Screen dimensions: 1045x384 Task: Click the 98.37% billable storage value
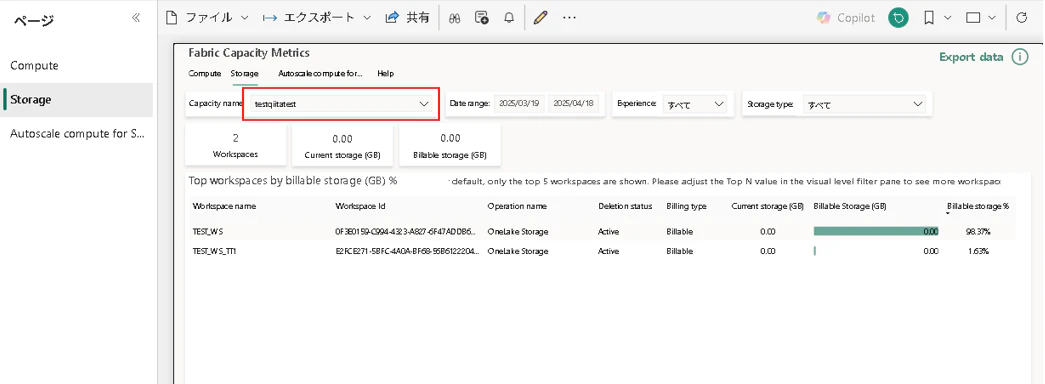(x=978, y=231)
